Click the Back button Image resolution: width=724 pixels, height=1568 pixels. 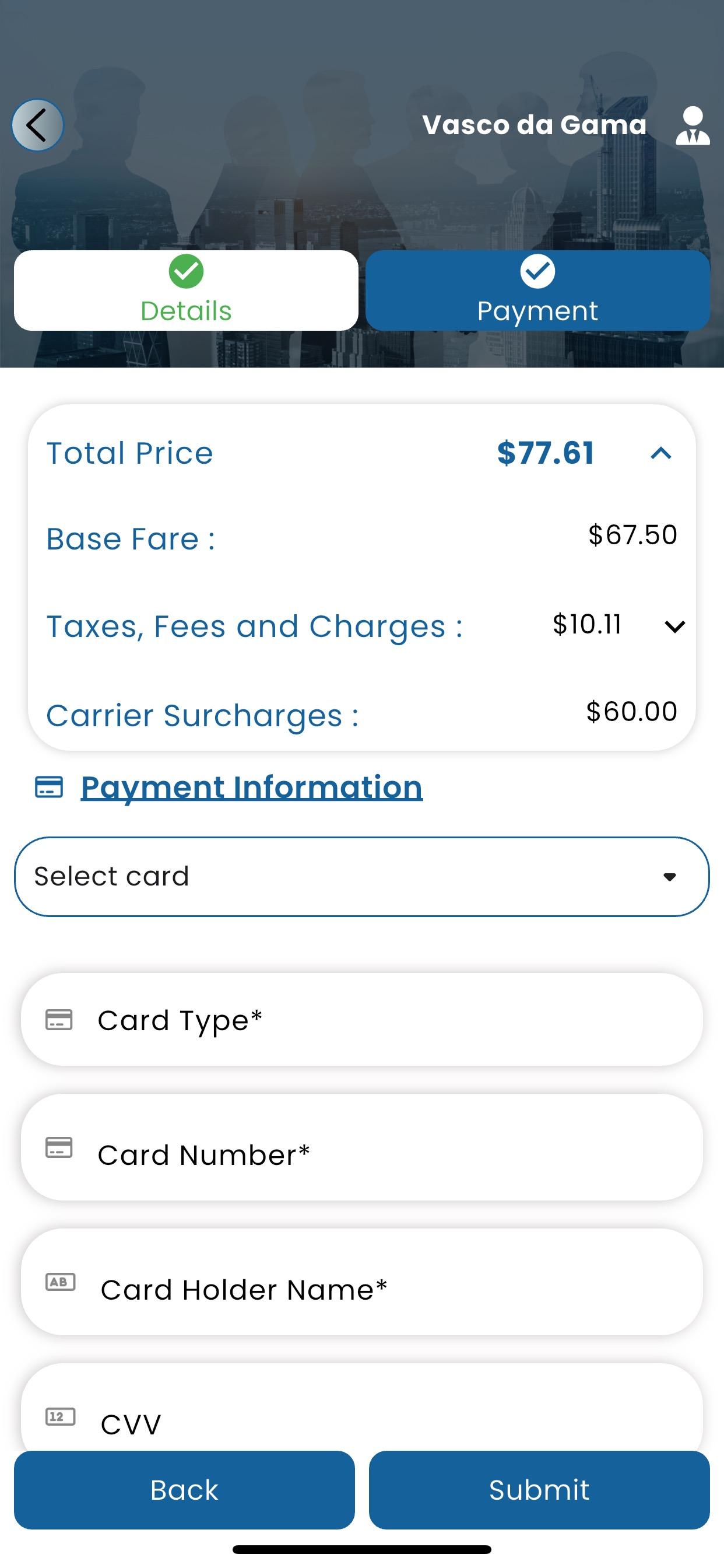point(184,1489)
